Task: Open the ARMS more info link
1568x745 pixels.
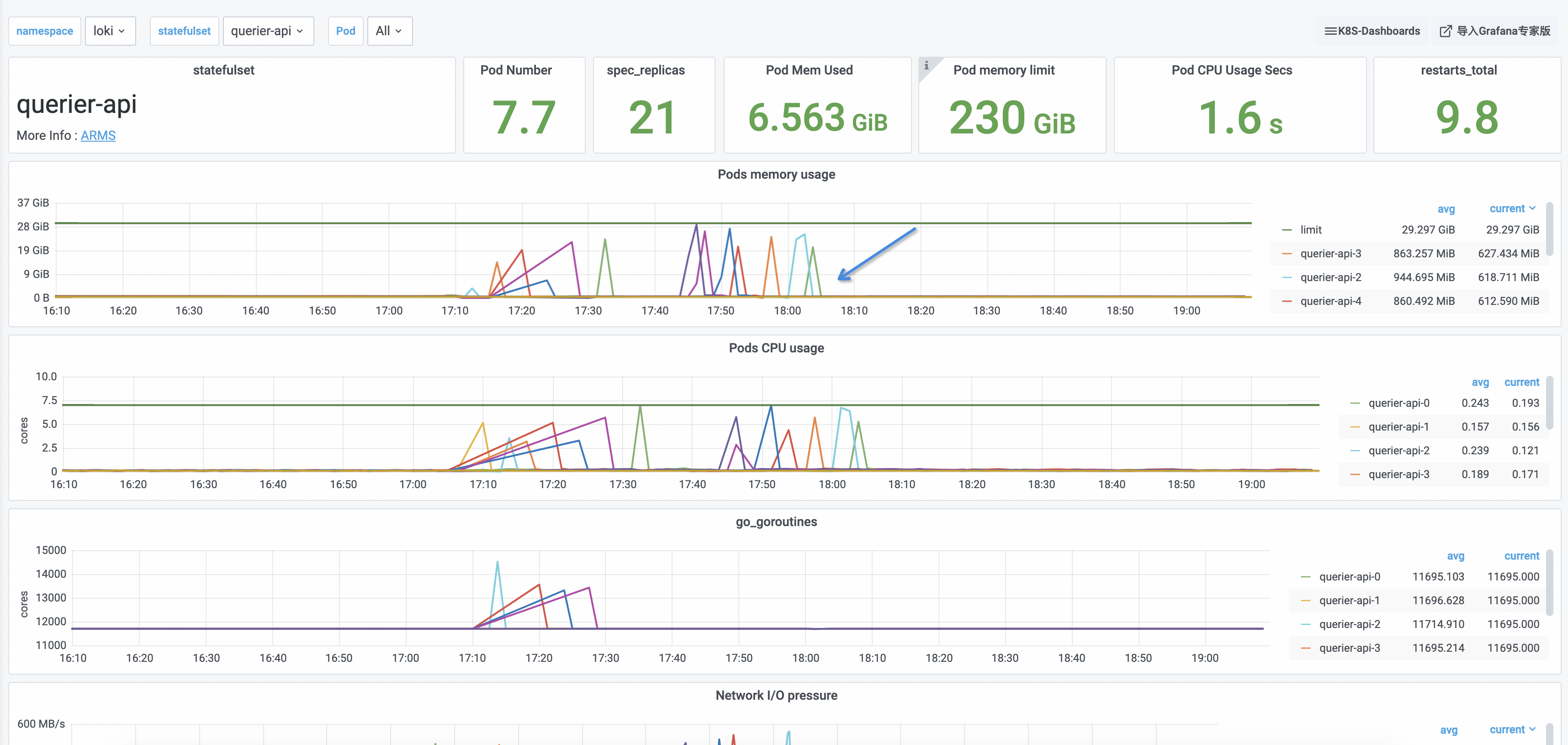Action: click(98, 135)
